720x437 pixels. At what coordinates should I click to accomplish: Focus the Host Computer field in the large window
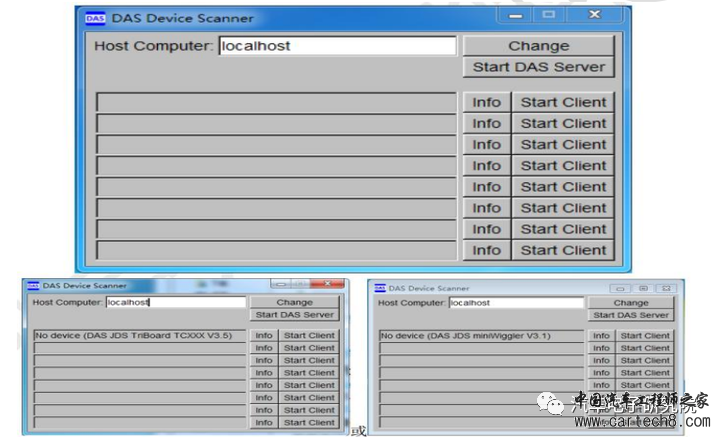click(338, 46)
